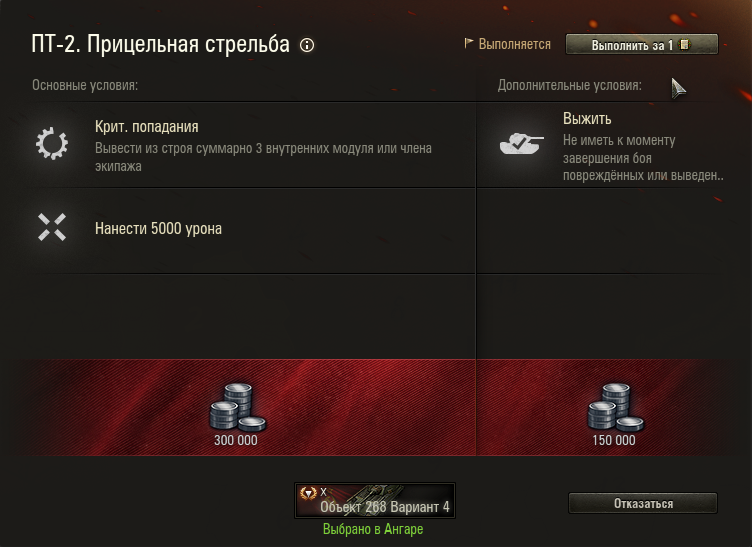Expand the truncated Выжить condition description
This screenshot has height=547, width=752.
point(643,158)
